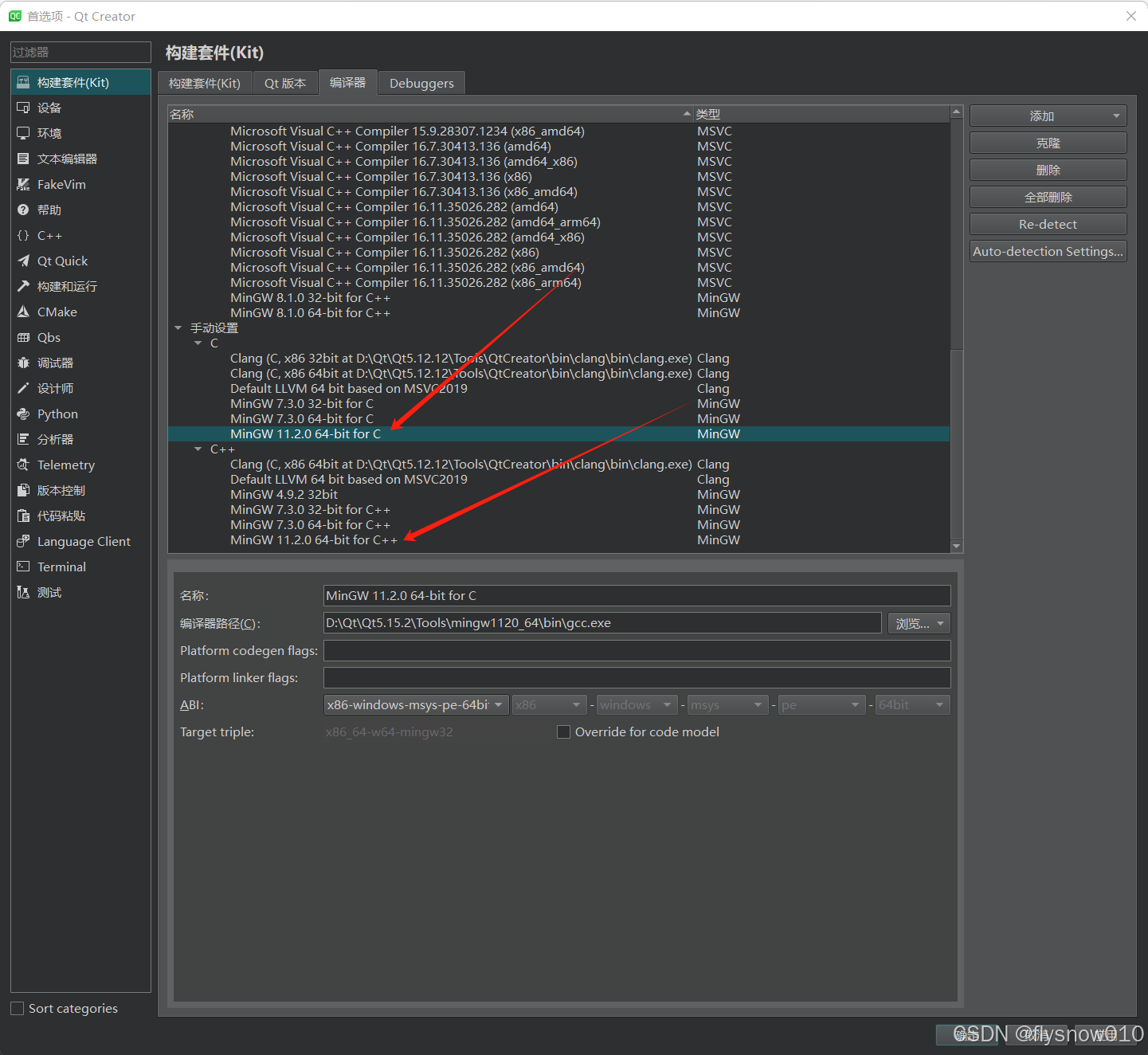The width and height of the screenshot is (1148, 1055).
Task: Open the 版本控制 version control icon
Action: point(23,490)
